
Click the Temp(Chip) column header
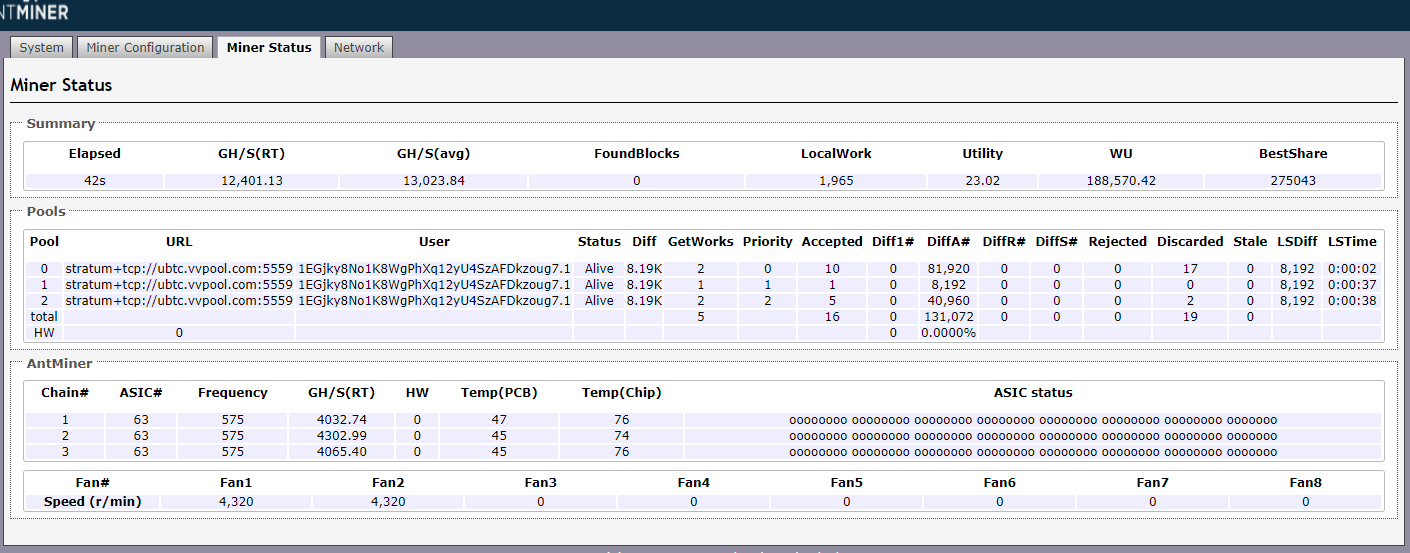click(621, 393)
